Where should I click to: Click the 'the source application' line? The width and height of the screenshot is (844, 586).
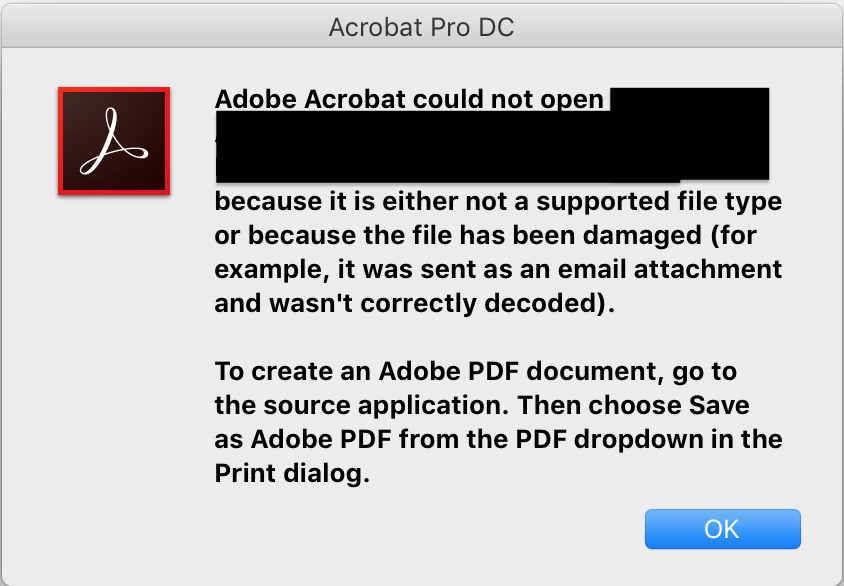(x=482, y=405)
